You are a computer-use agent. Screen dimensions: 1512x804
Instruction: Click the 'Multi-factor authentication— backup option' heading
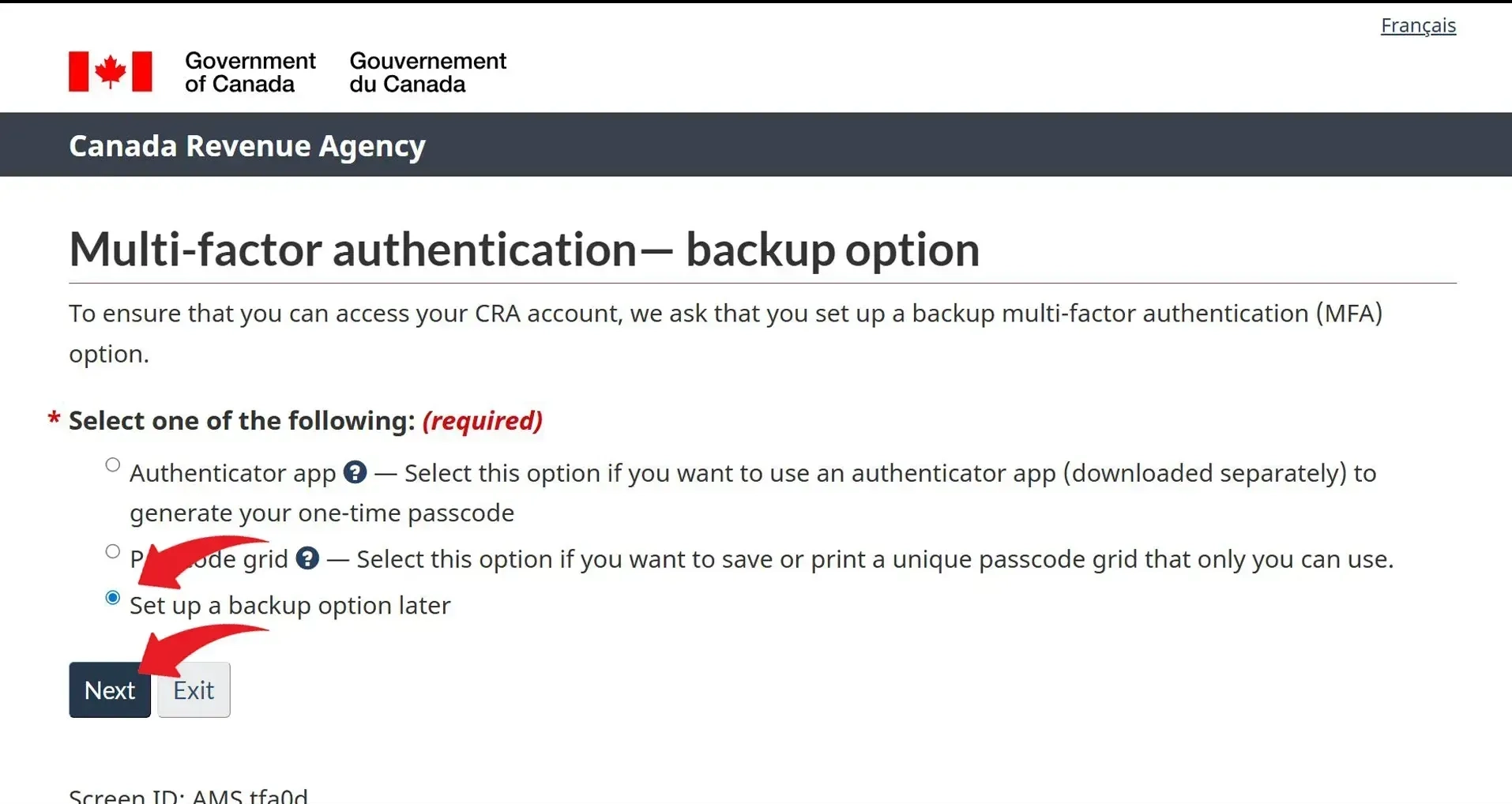(x=524, y=250)
